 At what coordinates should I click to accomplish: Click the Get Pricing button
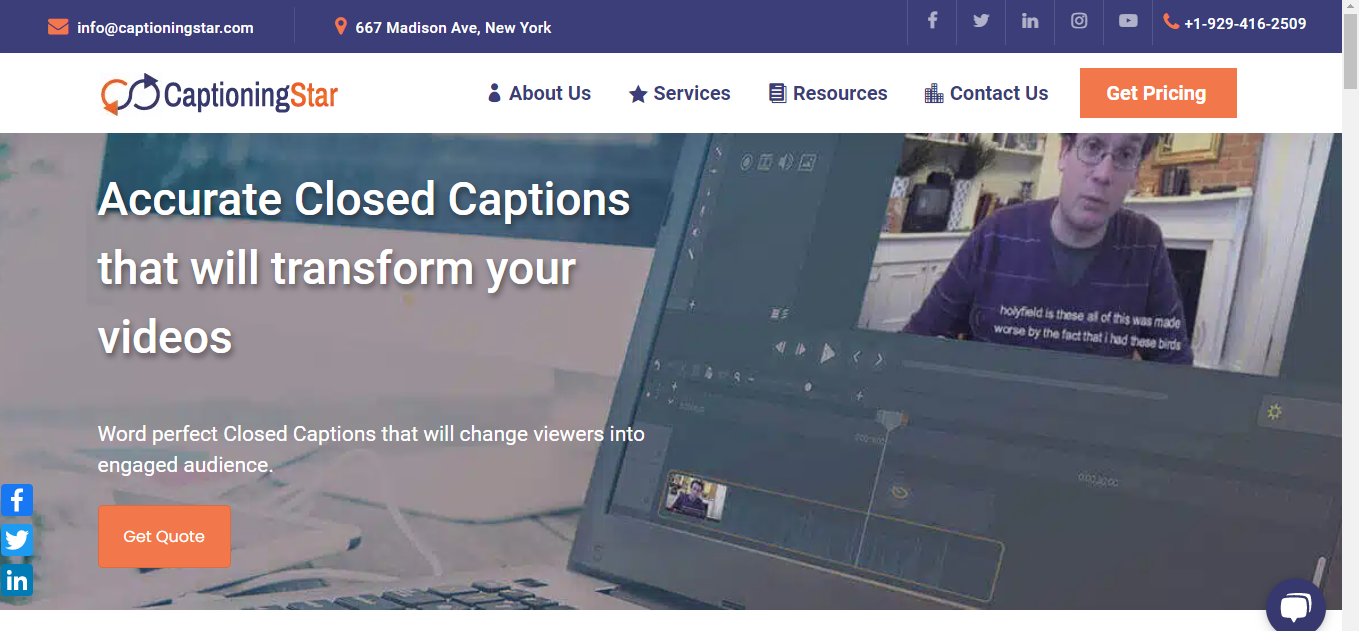[1158, 93]
